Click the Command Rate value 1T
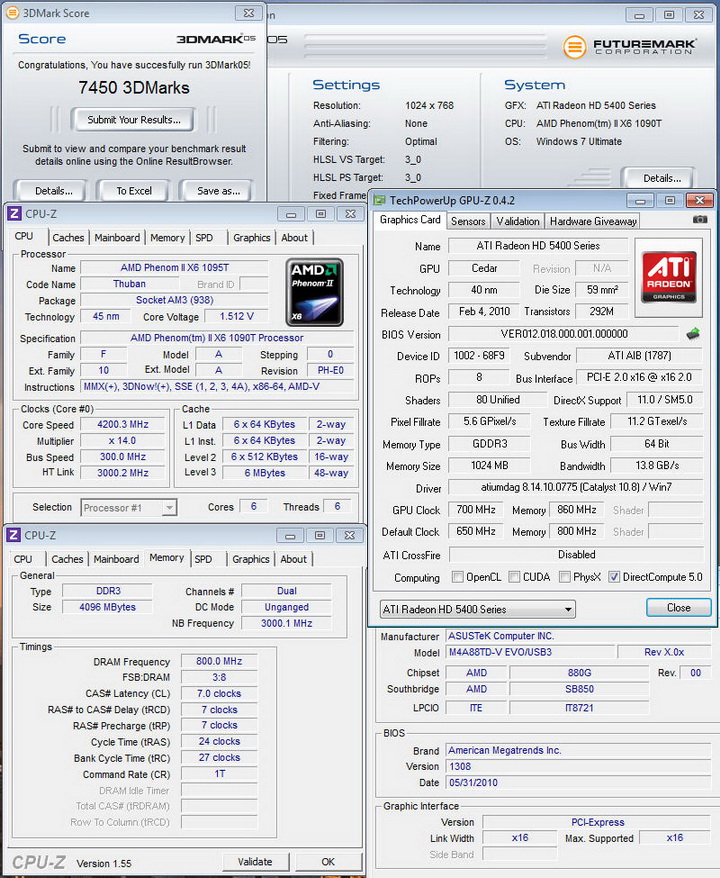 219,774
